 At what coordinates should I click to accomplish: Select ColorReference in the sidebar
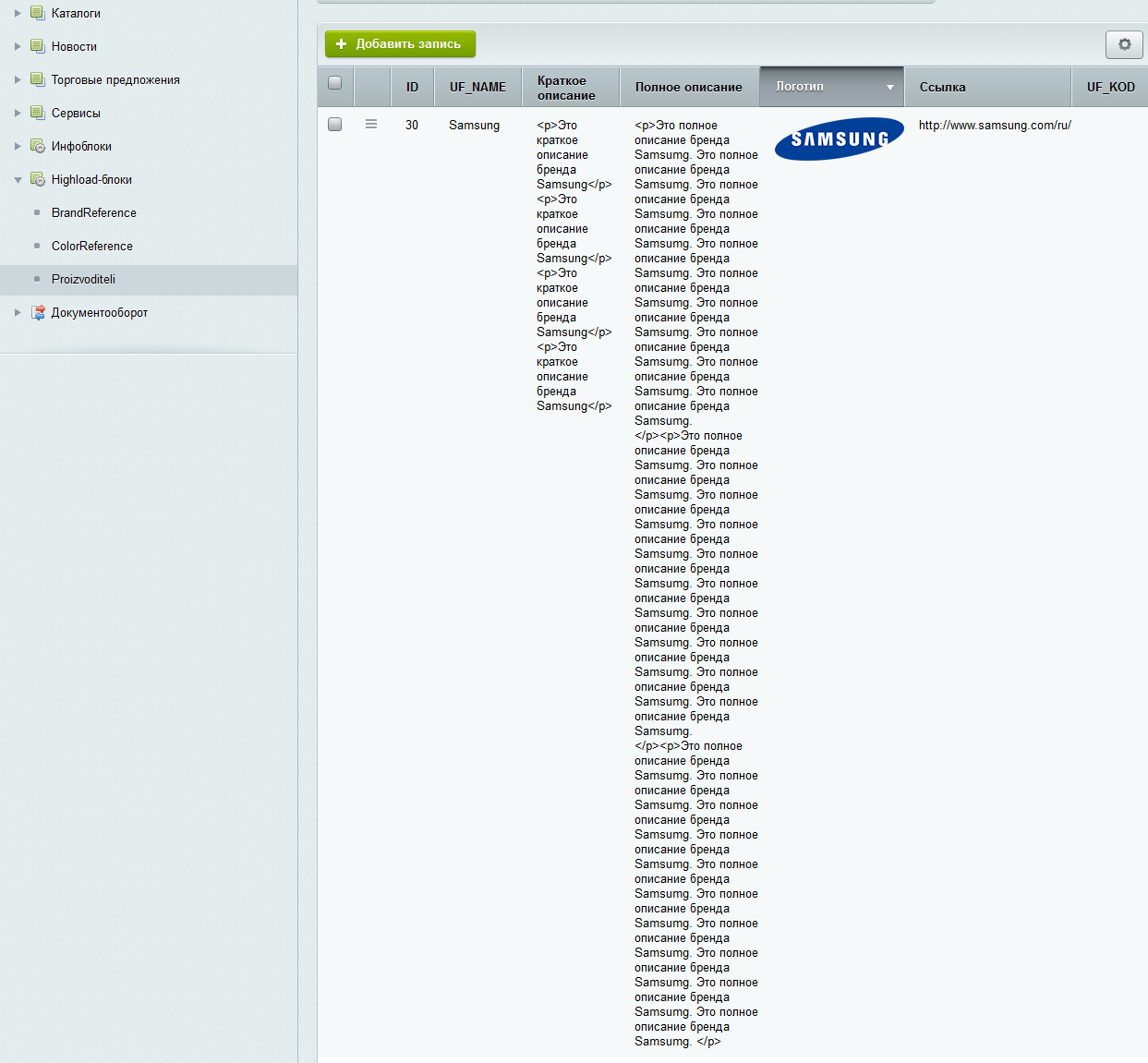click(x=91, y=246)
